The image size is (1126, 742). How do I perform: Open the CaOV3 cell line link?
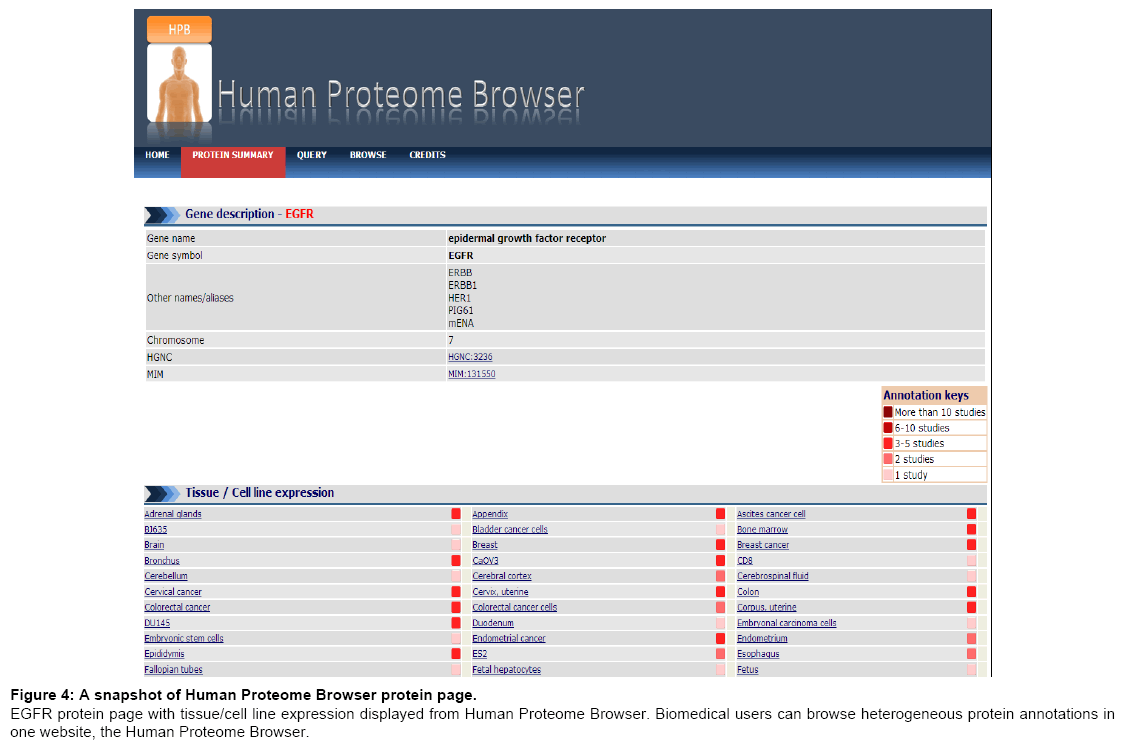pos(485,561)
